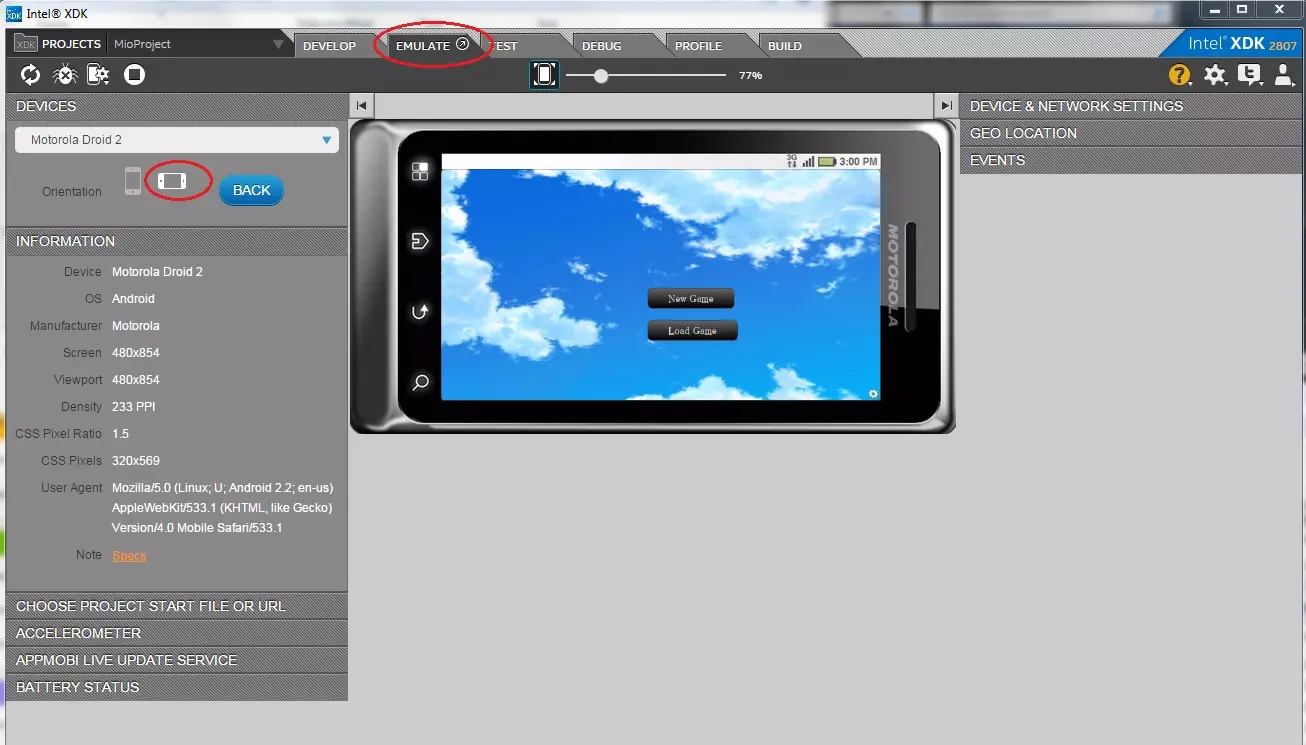The width and height of the screenshot is (1306, 745).
Task: Collapse the Devices section
Action: (x=177, y=106)
